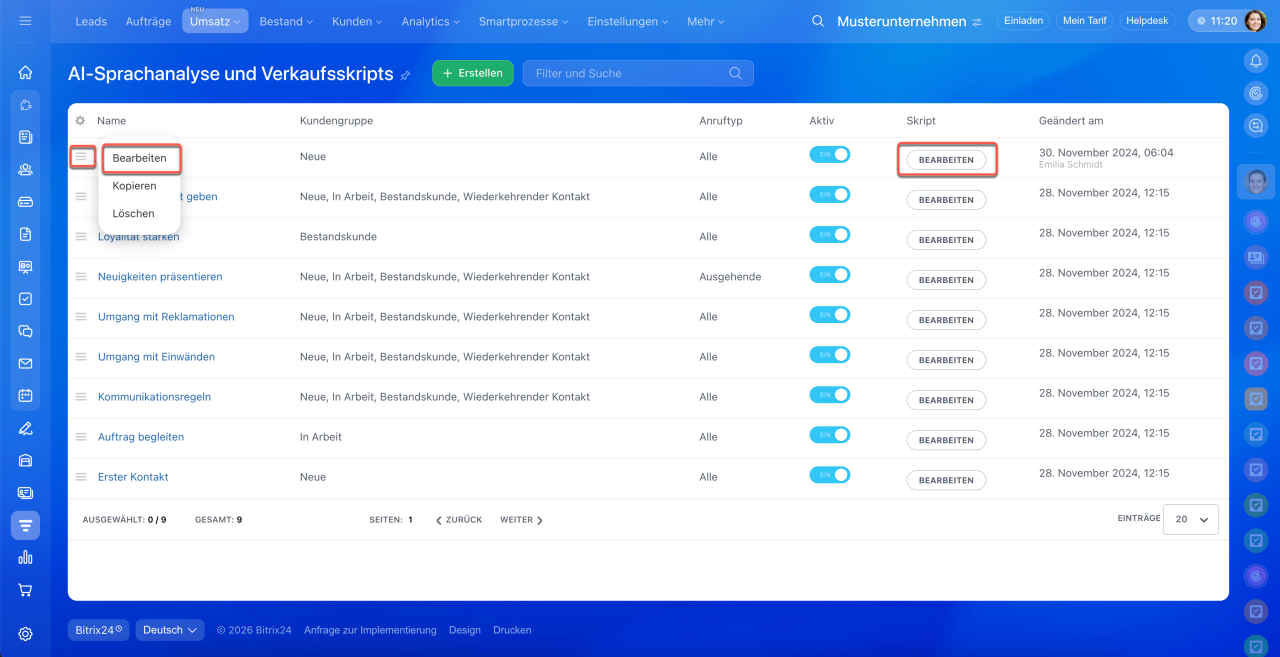Click the green Erstellen button
The image size is (1280, 657).
pos(473,73)
